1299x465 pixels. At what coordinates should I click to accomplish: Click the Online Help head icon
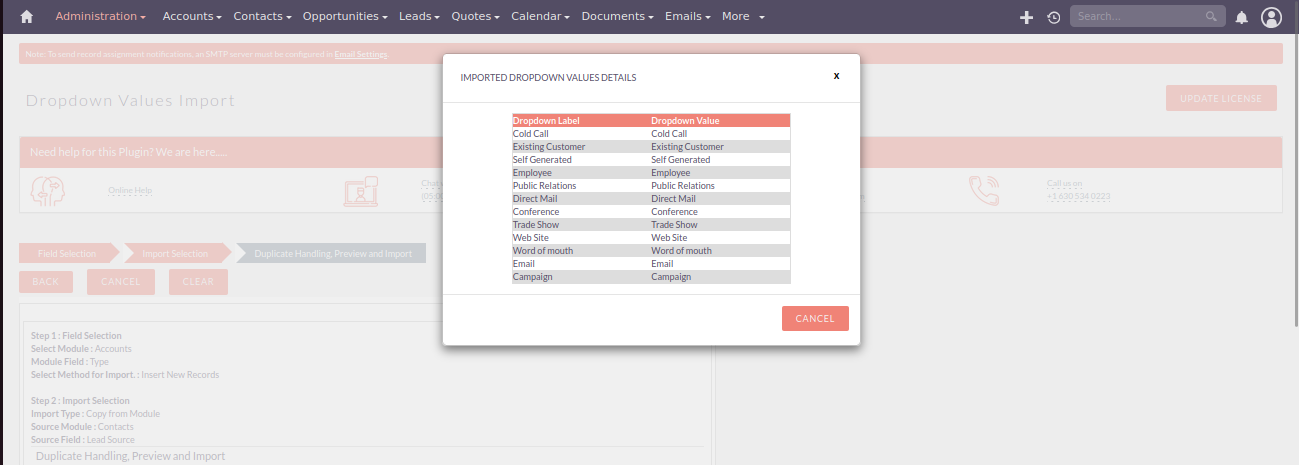(48, 190)
